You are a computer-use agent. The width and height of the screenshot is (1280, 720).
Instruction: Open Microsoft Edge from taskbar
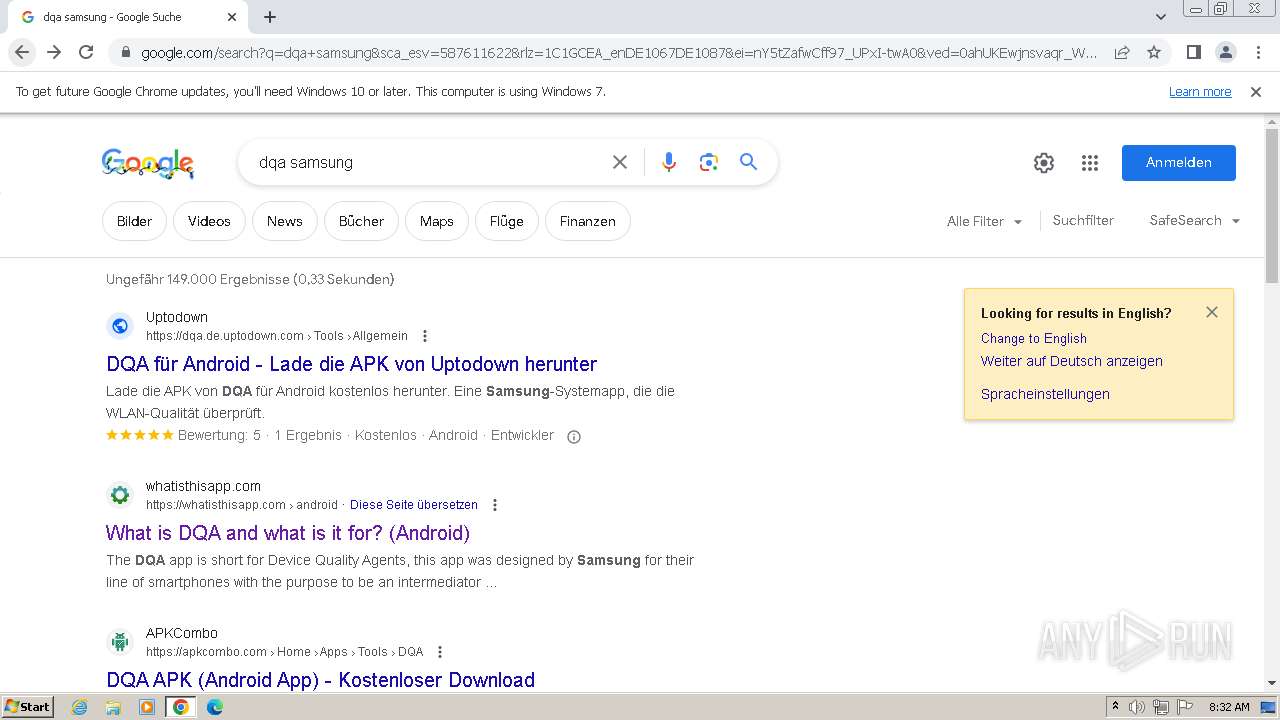tap(214, 707)
